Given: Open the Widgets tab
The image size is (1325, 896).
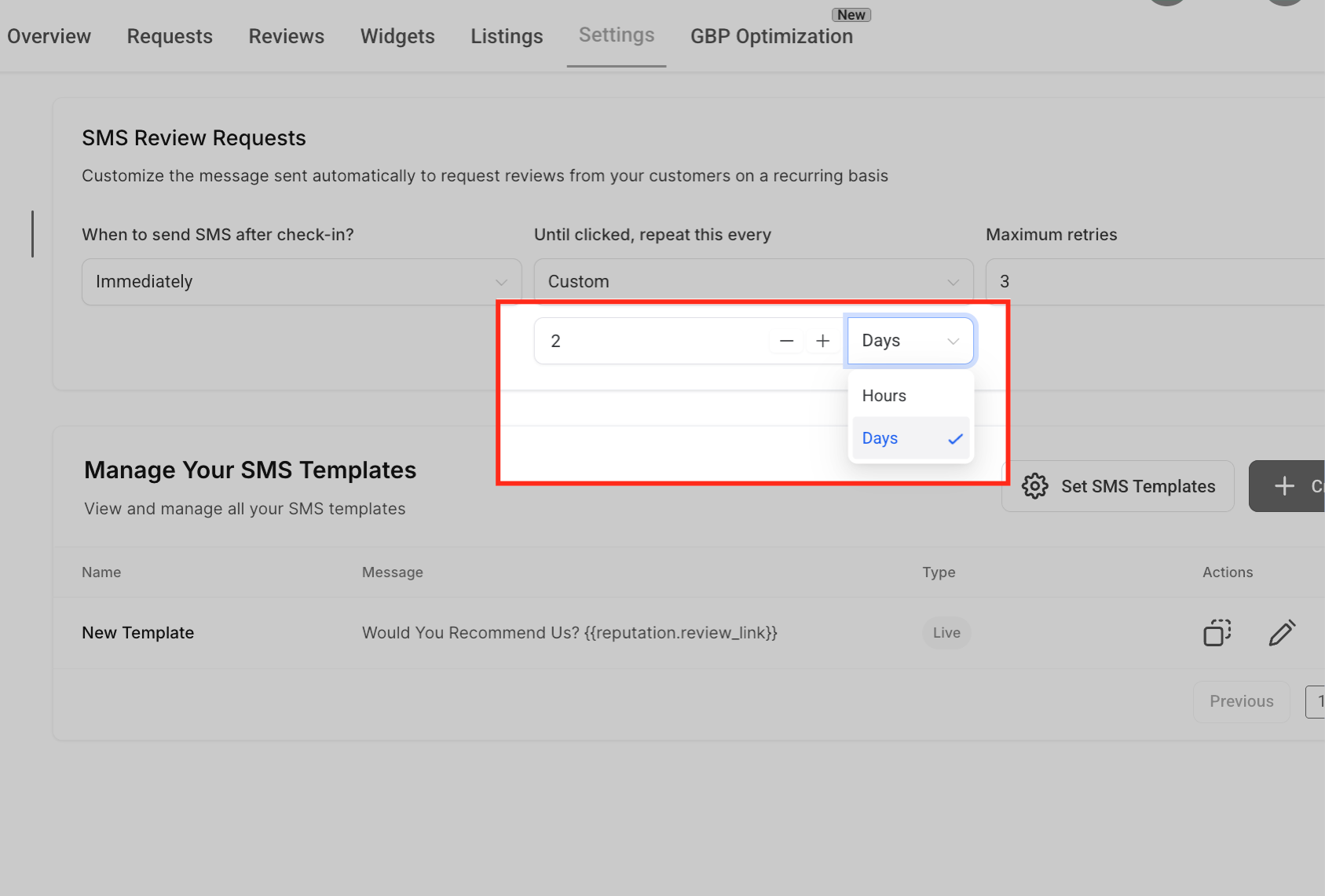Looking at the screenshot, I should [x=397, y=36].
